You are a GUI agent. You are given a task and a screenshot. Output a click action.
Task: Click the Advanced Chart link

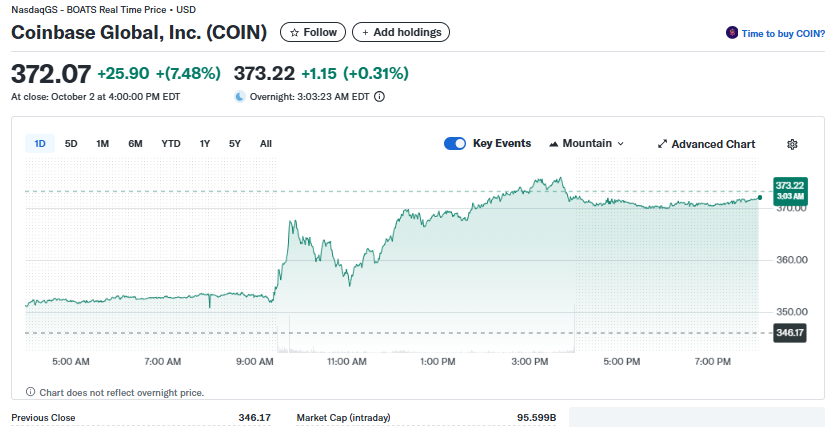coord(712,144)
